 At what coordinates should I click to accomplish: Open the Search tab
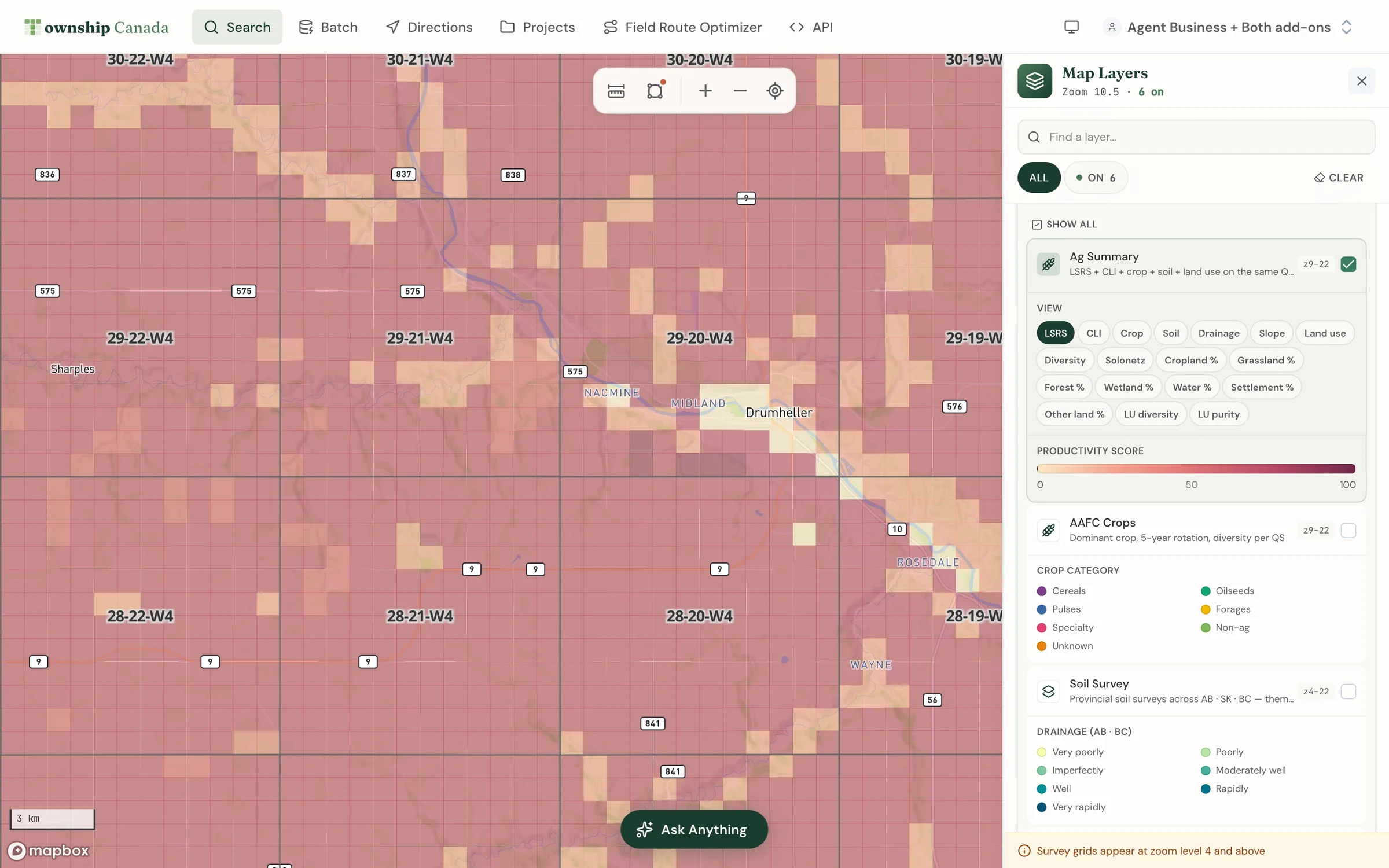237,27
